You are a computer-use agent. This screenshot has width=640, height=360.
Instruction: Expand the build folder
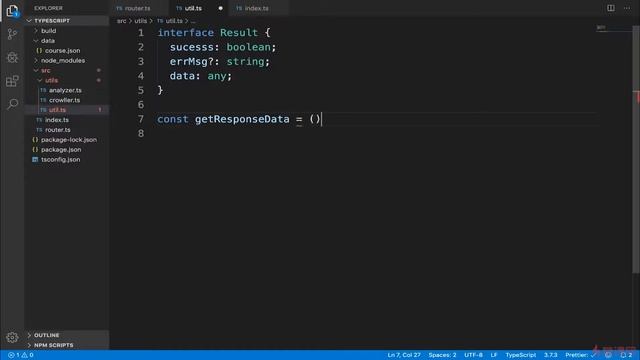click(67, 31)
